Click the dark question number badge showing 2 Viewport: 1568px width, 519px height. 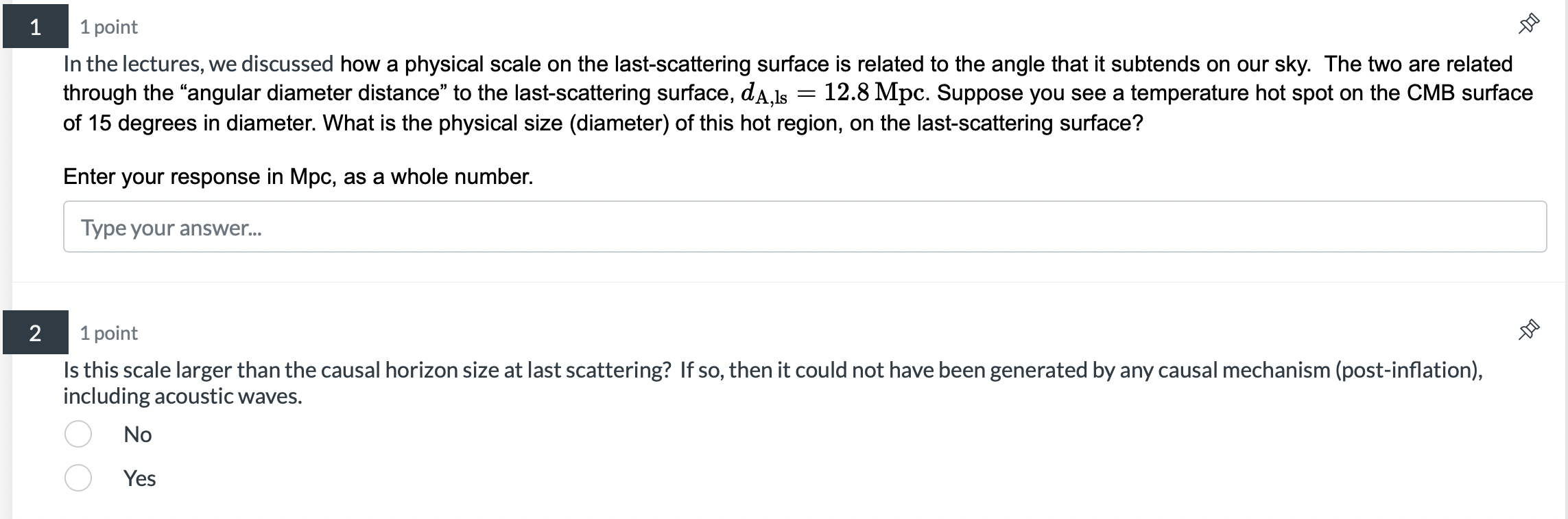34,332
